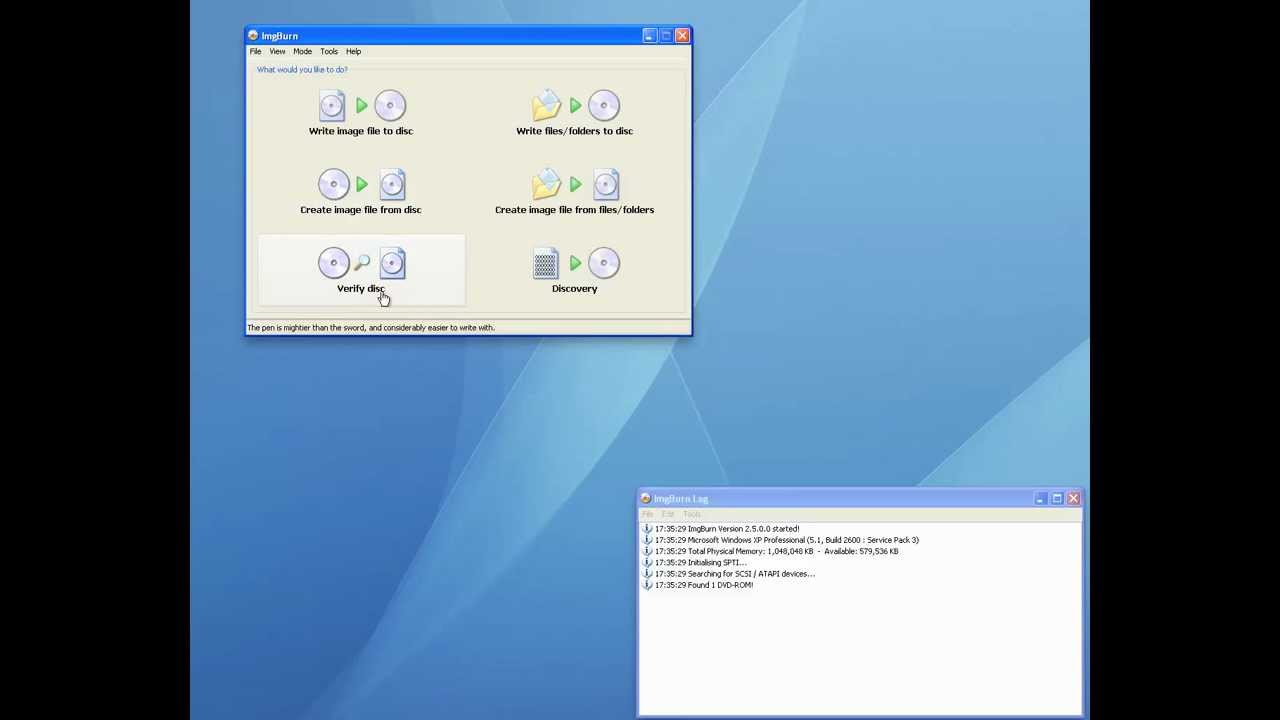This screenshot has height=720, width=1280.
Task: Open the Edit menu in ImgBurn Log window
Action: click(x=668, y=514)
